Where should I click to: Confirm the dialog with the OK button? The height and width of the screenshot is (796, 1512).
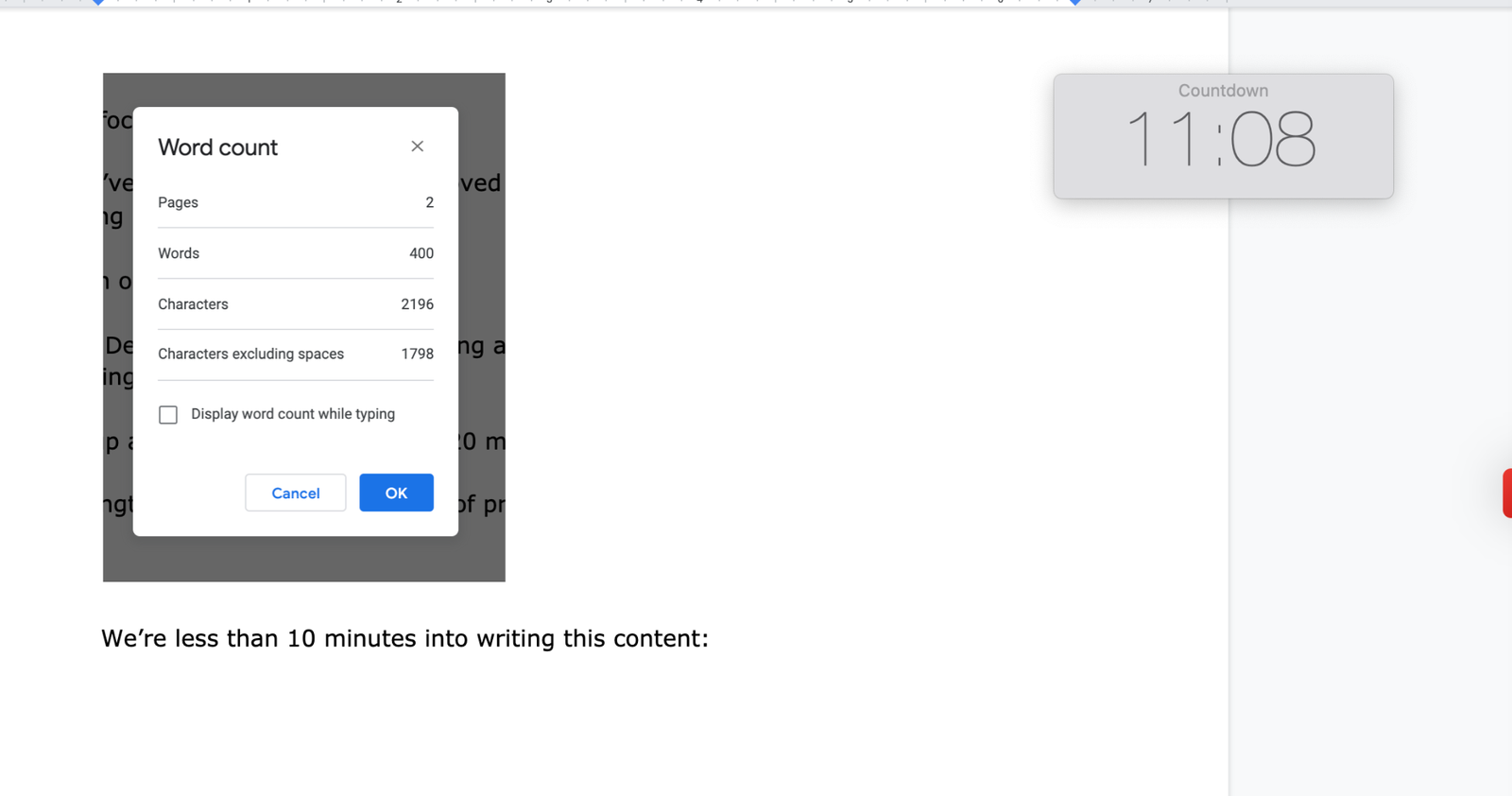coord(396,493)
